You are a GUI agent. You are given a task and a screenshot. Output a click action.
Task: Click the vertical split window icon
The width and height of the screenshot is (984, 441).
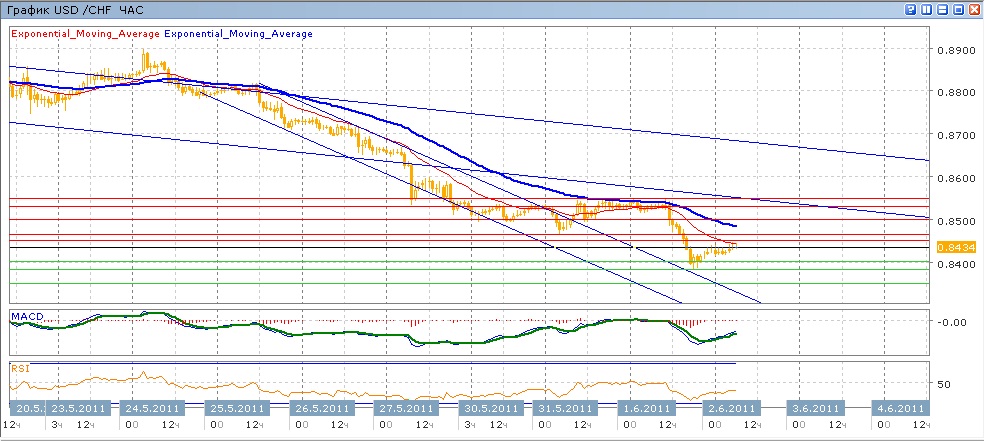[925, 9]
